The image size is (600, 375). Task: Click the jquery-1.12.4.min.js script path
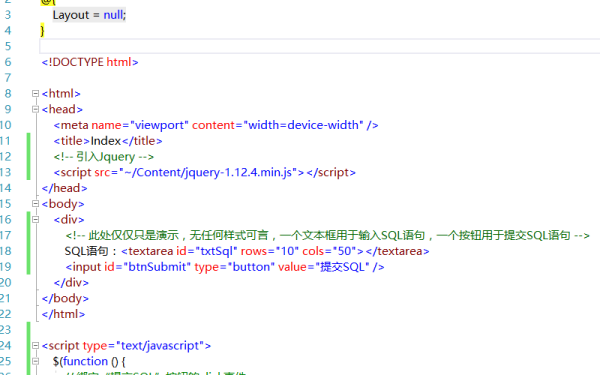(x=208, y=173)
